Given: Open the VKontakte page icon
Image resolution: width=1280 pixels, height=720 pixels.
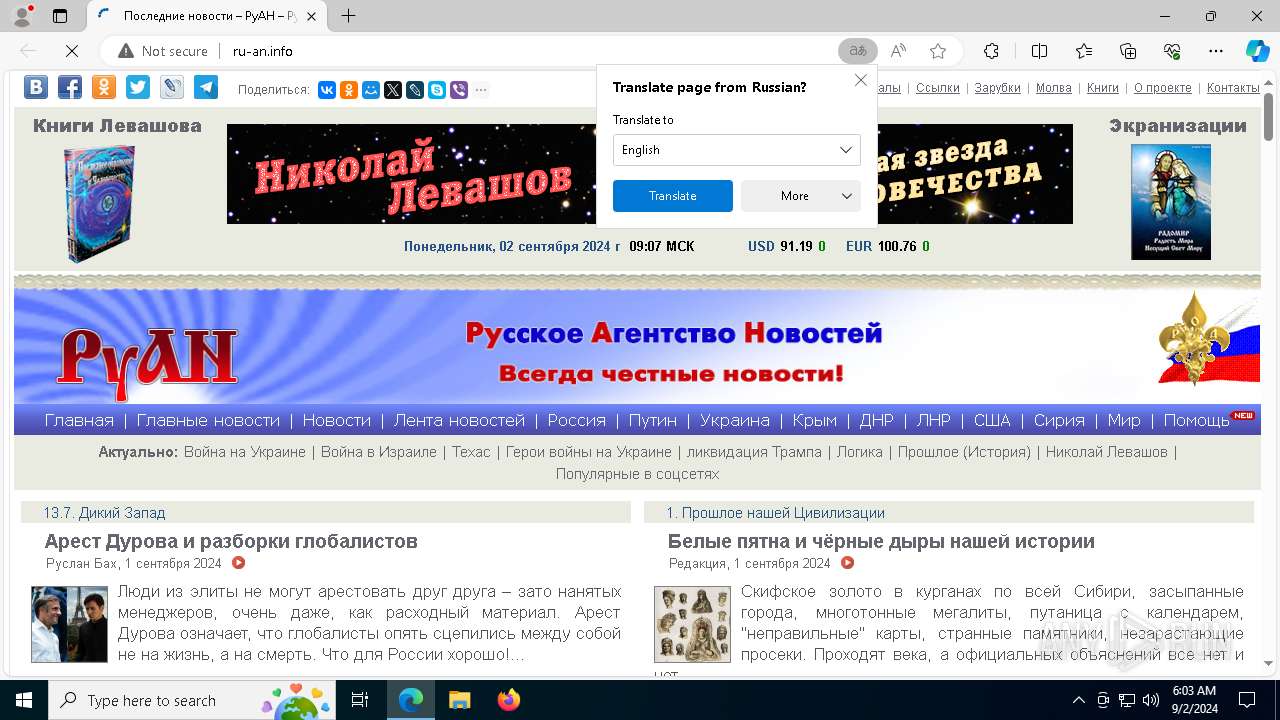Looking at the screenshot, I should pyautogui.click(x=36, y=87).
